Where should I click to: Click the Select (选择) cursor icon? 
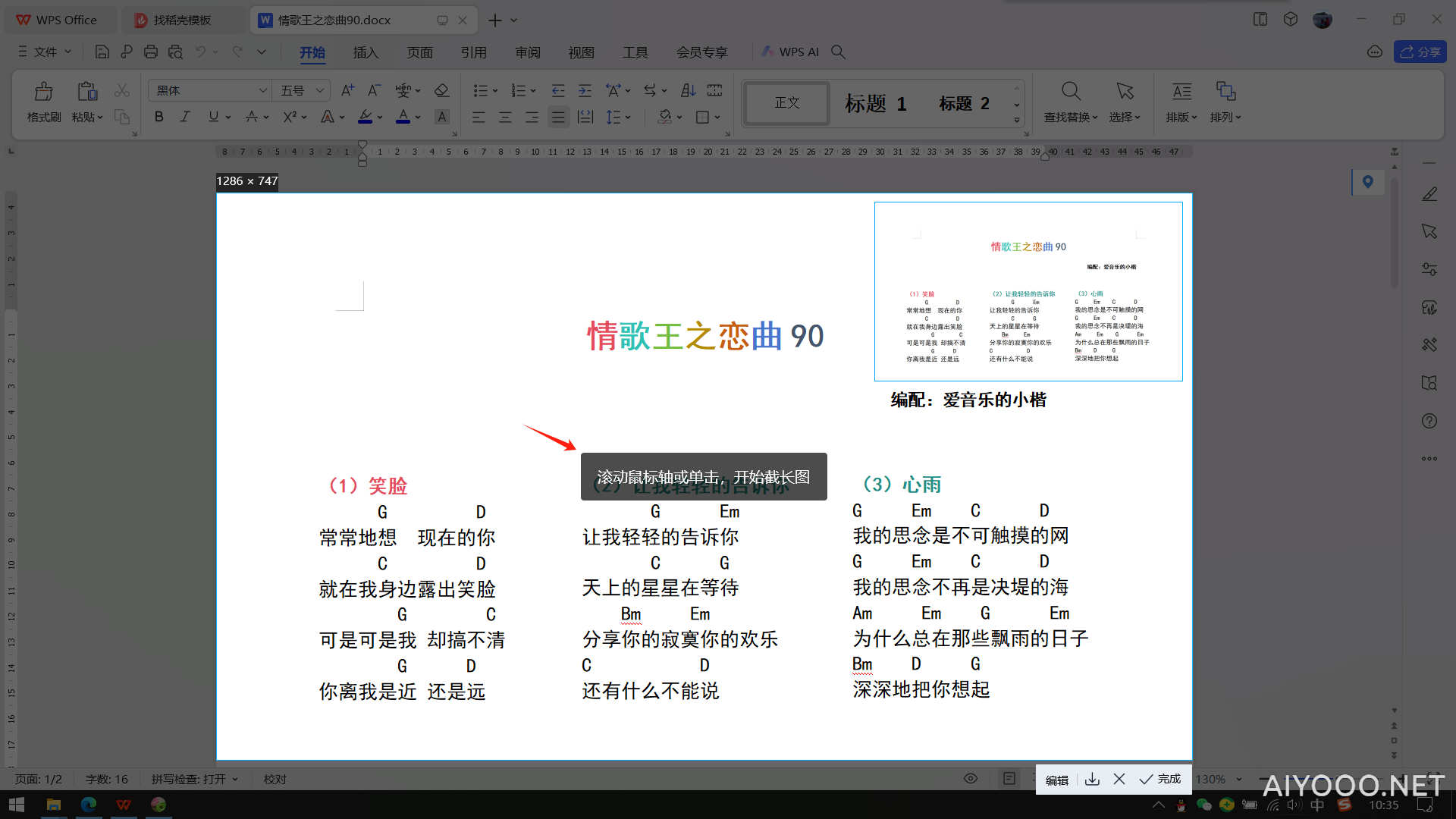point(1125,92)
